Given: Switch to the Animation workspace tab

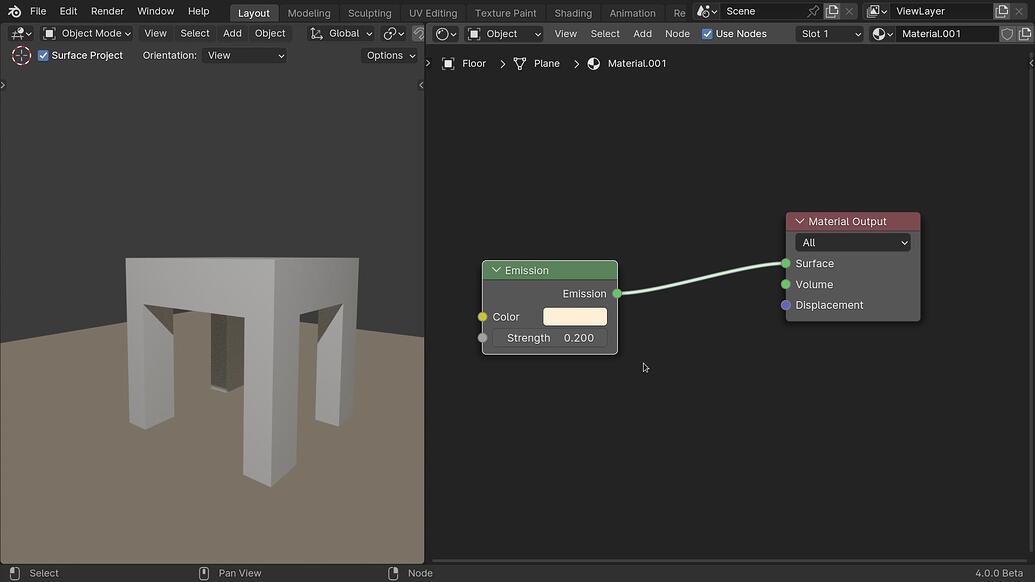Looking at the screenshot, I should click(632, 13).
